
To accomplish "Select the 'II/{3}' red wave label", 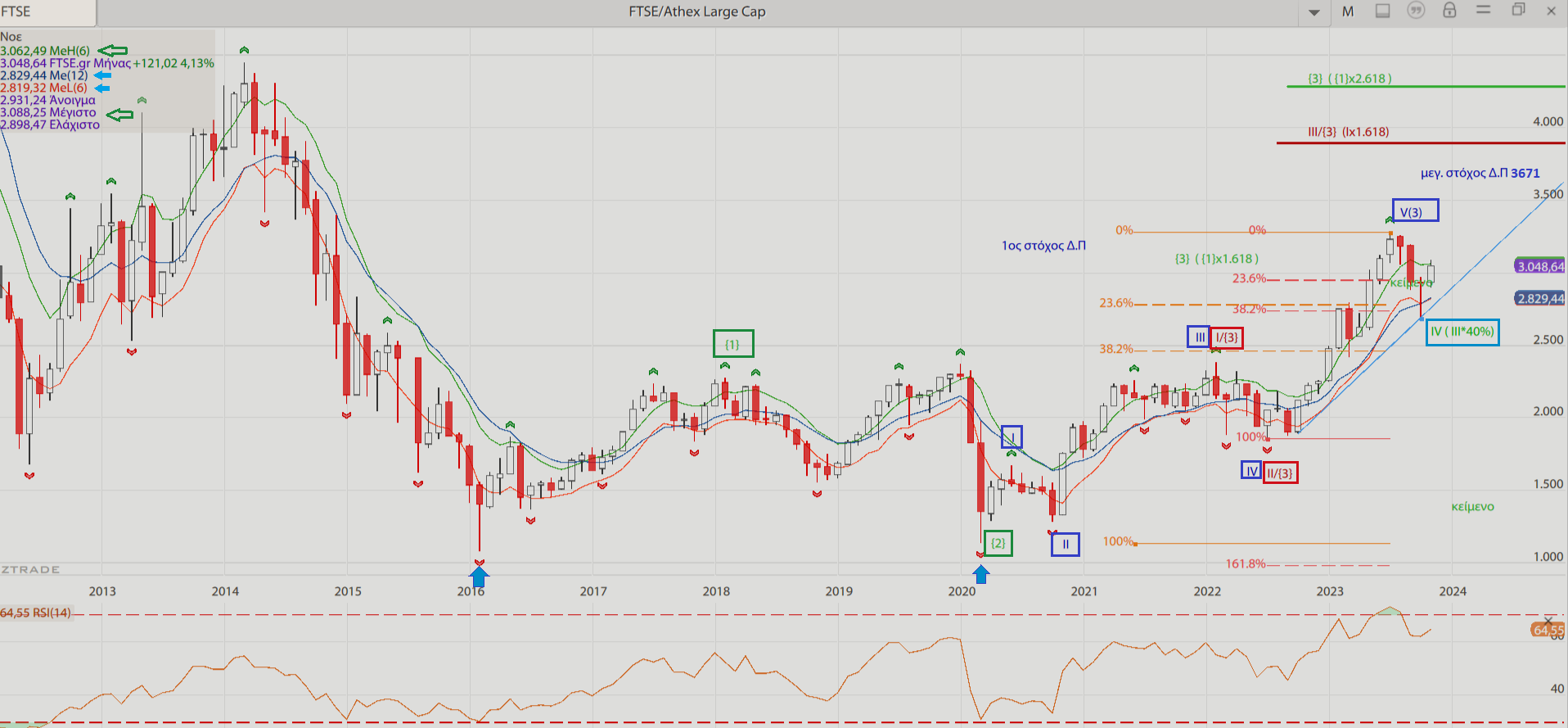I will [1280, 473].
